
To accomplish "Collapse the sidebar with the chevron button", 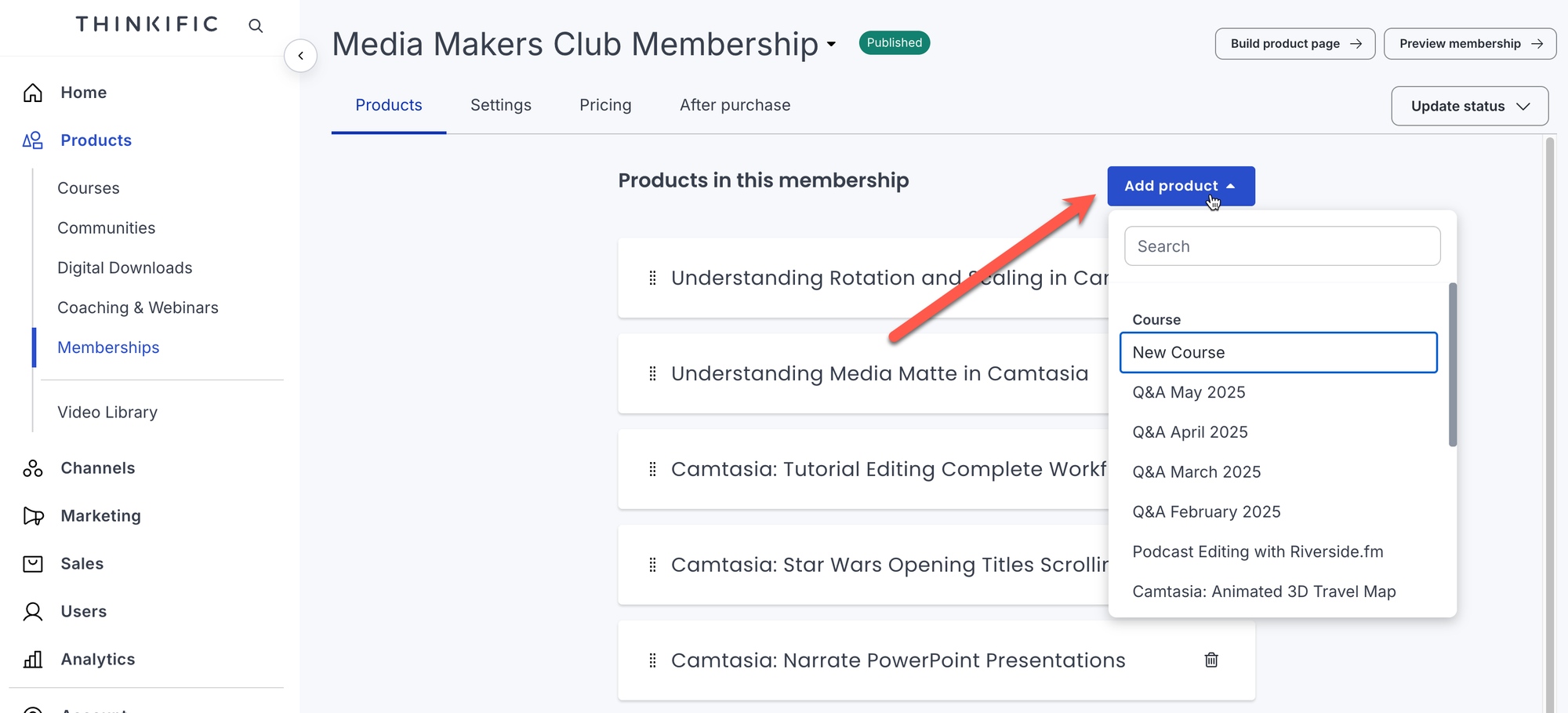I will [300, 56].
